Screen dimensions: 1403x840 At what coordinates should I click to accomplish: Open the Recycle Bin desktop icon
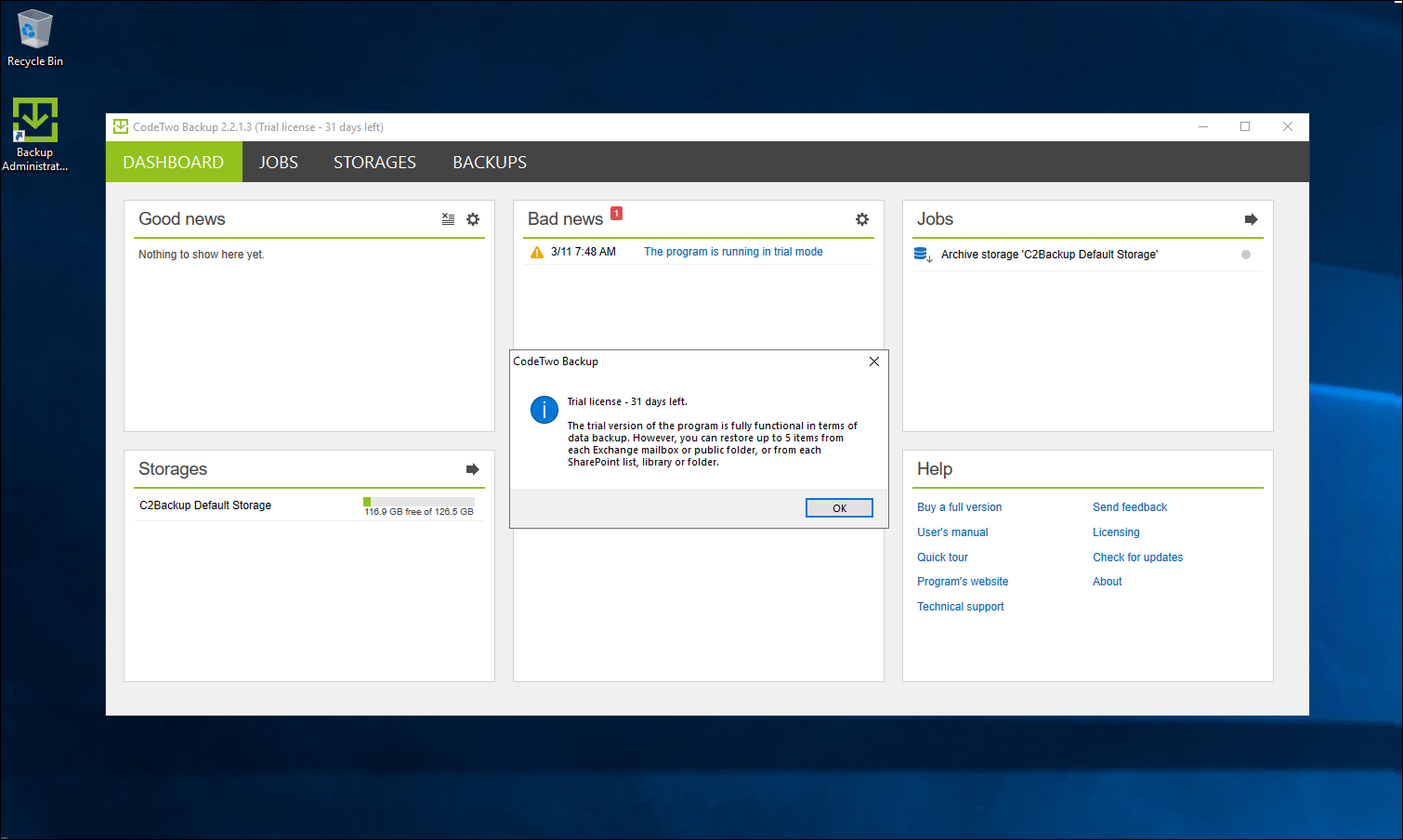[35, 37]
